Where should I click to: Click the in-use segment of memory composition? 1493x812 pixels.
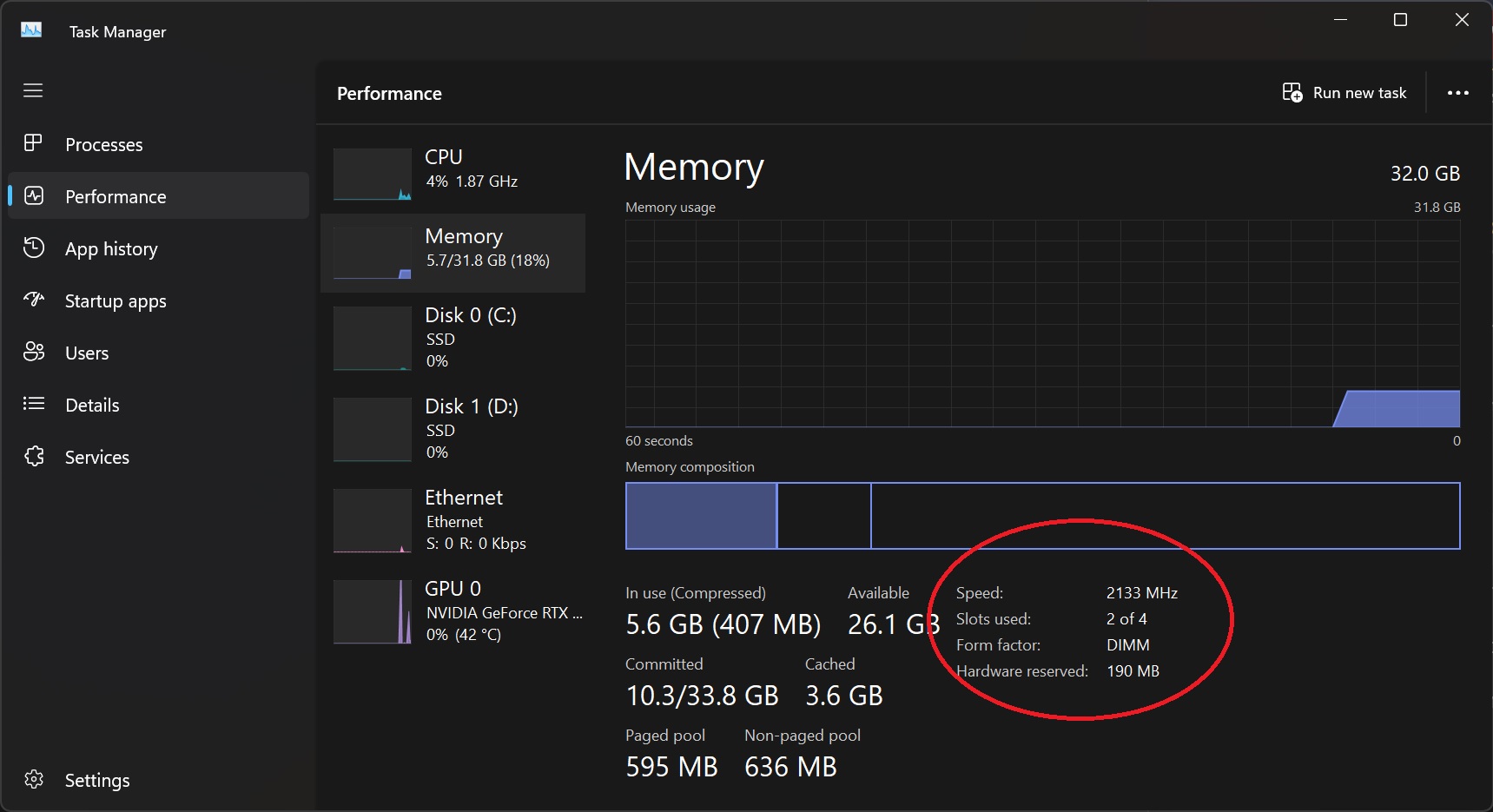[701, 516]
